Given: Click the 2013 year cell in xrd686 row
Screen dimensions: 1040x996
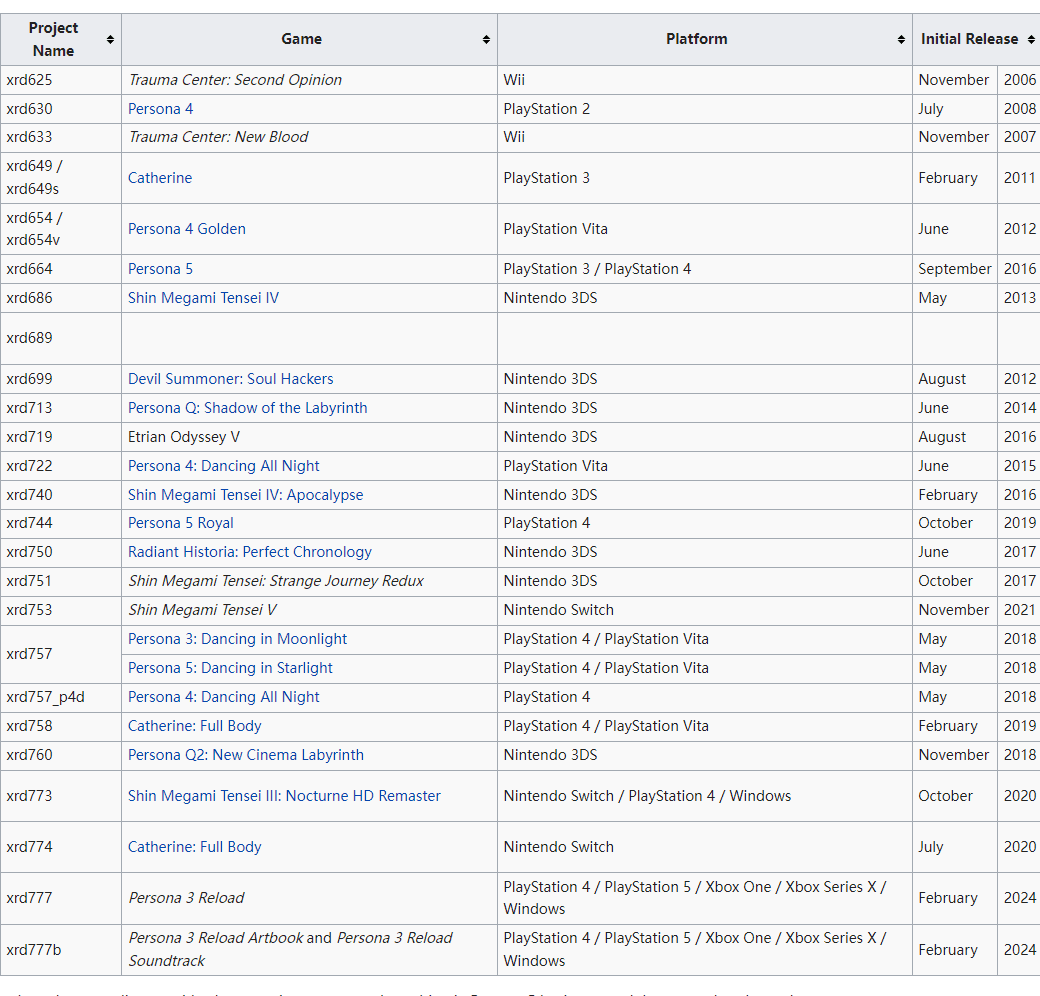Looking at the screenshot, I should 1019,298.
